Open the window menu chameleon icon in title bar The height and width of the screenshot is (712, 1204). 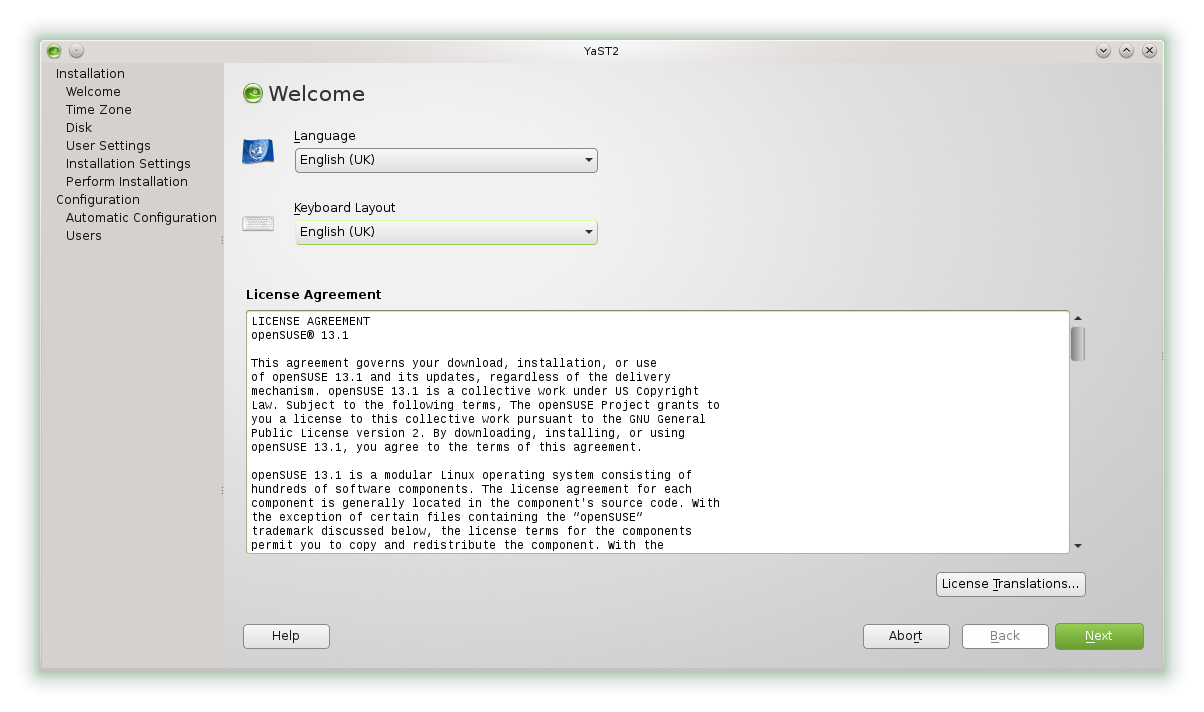click(54, 51)
